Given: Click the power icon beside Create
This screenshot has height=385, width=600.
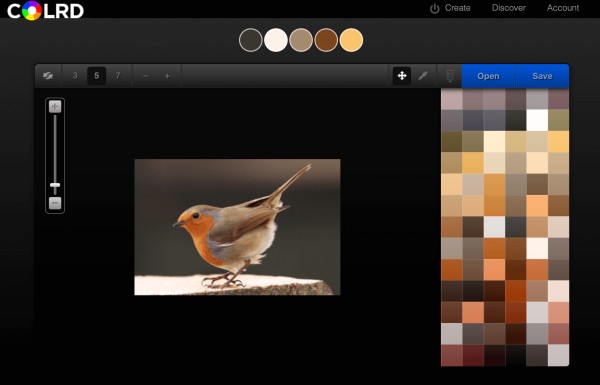Looking at the screenshot, I should 435,8.
